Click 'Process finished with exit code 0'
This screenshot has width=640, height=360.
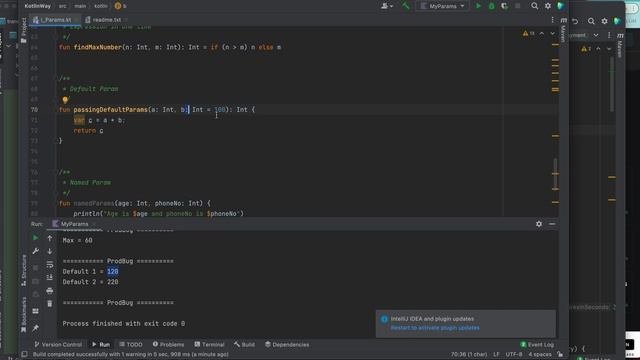[x=124, y=323]
